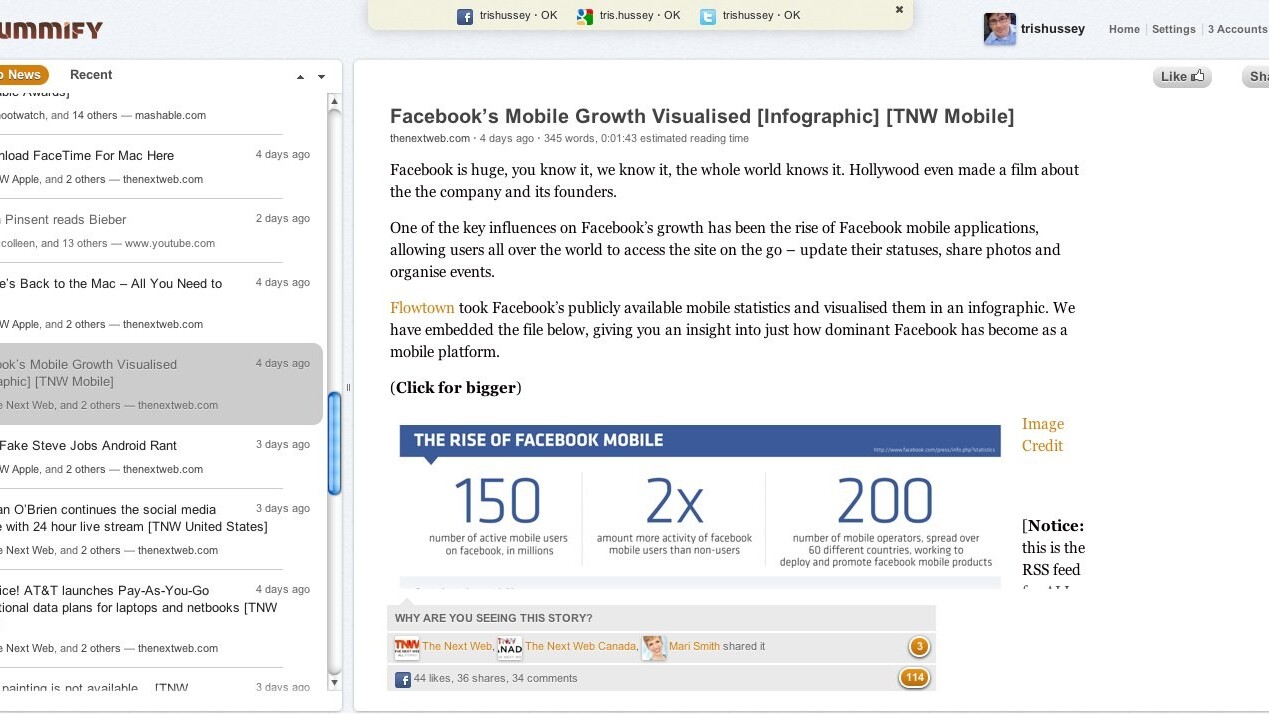Viewport: 1269px width, 714px height.
Task: Open Settings in the top navigation
Action: click(x=1173, y=30)
